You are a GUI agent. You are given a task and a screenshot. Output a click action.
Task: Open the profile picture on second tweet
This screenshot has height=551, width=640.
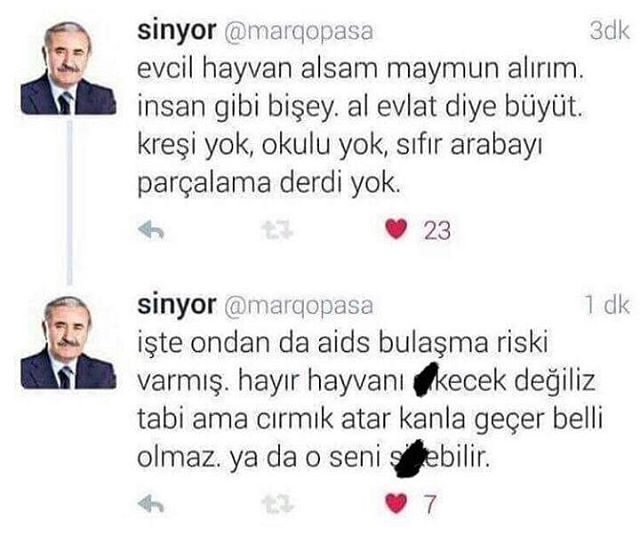[x=68, y=342]
